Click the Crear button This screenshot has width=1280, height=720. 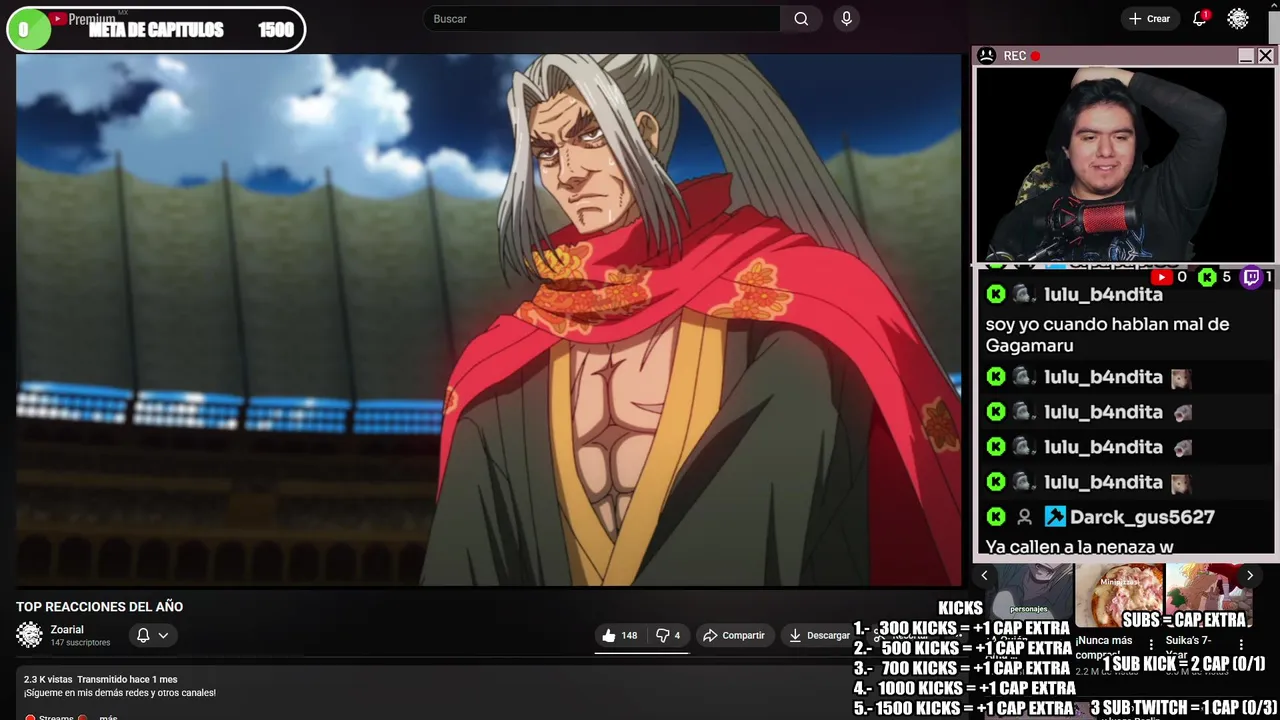1149,19
